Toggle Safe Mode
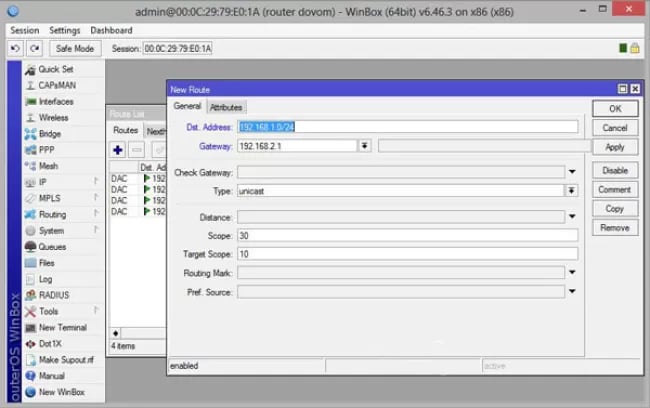The image size is (650, 408). click(75, 49)
